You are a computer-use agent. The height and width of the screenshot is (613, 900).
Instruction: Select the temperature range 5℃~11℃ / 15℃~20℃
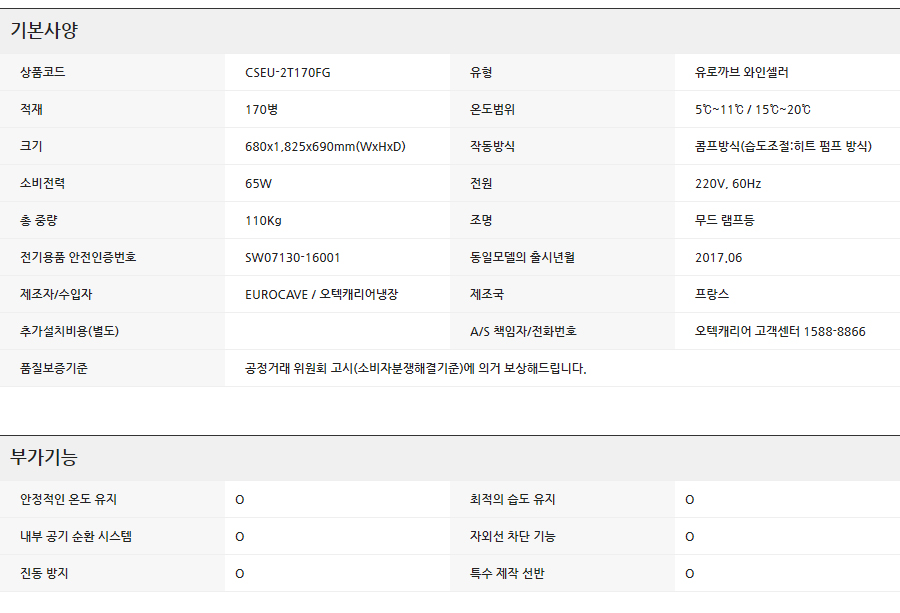click(752, 110)
